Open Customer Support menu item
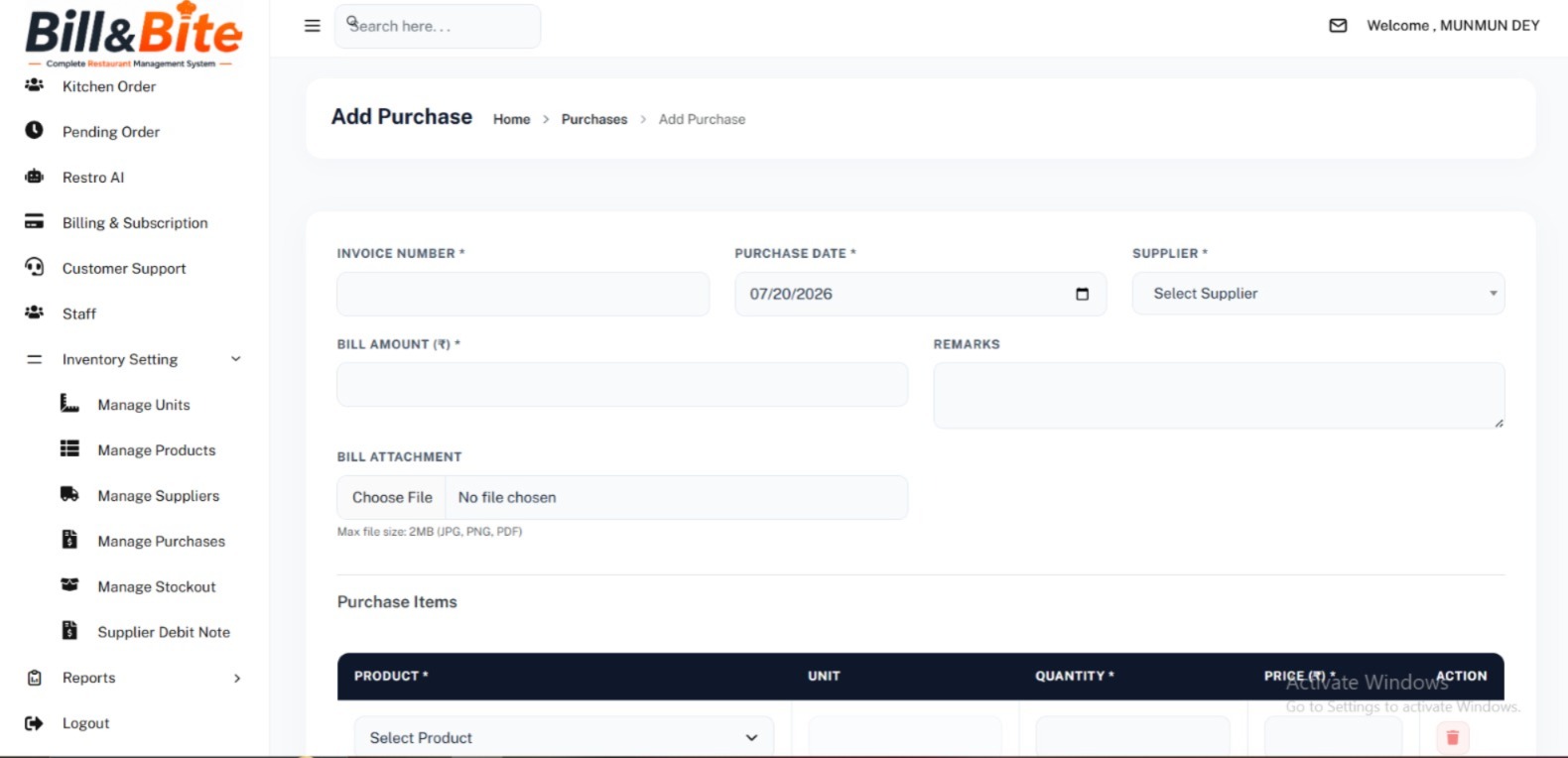1568x758 pixels. pos(124,269)
